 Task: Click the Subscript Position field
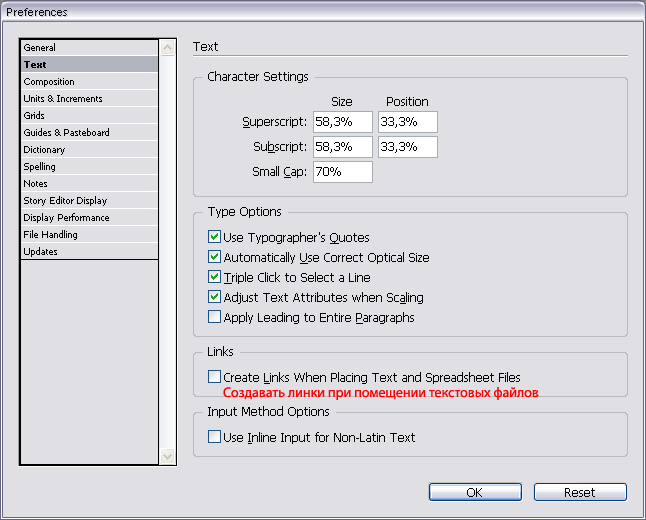point(408,147)
